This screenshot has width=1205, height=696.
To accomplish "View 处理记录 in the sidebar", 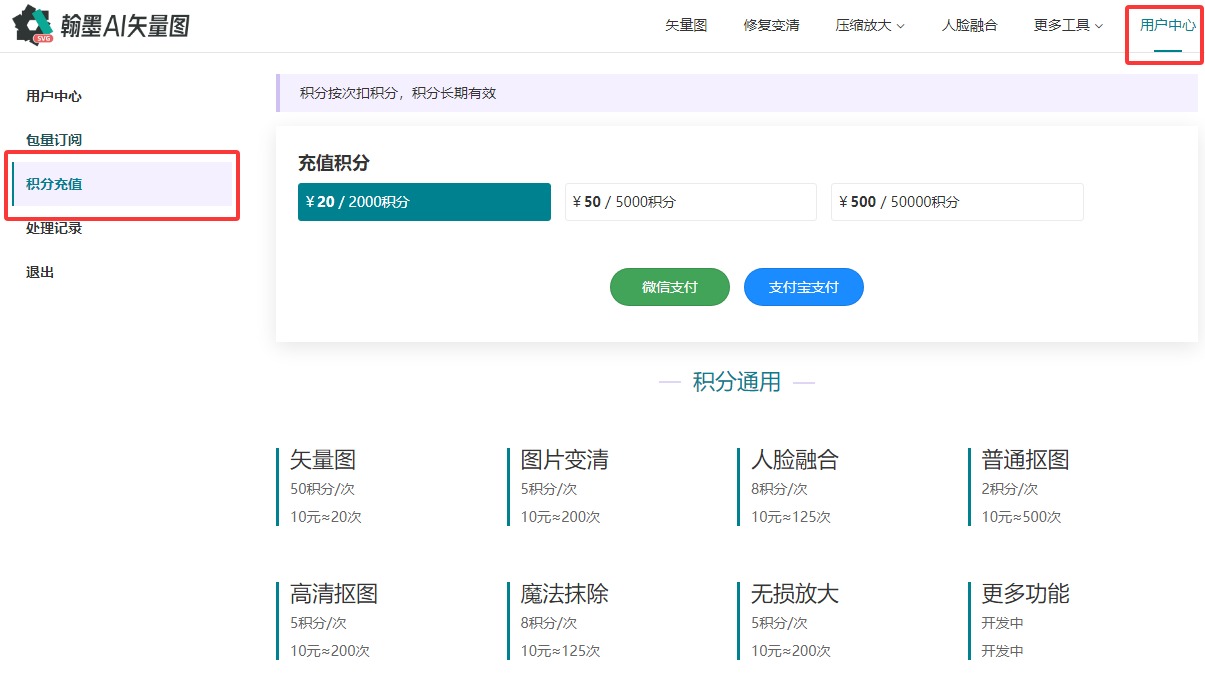I will [x=54, y=228].
